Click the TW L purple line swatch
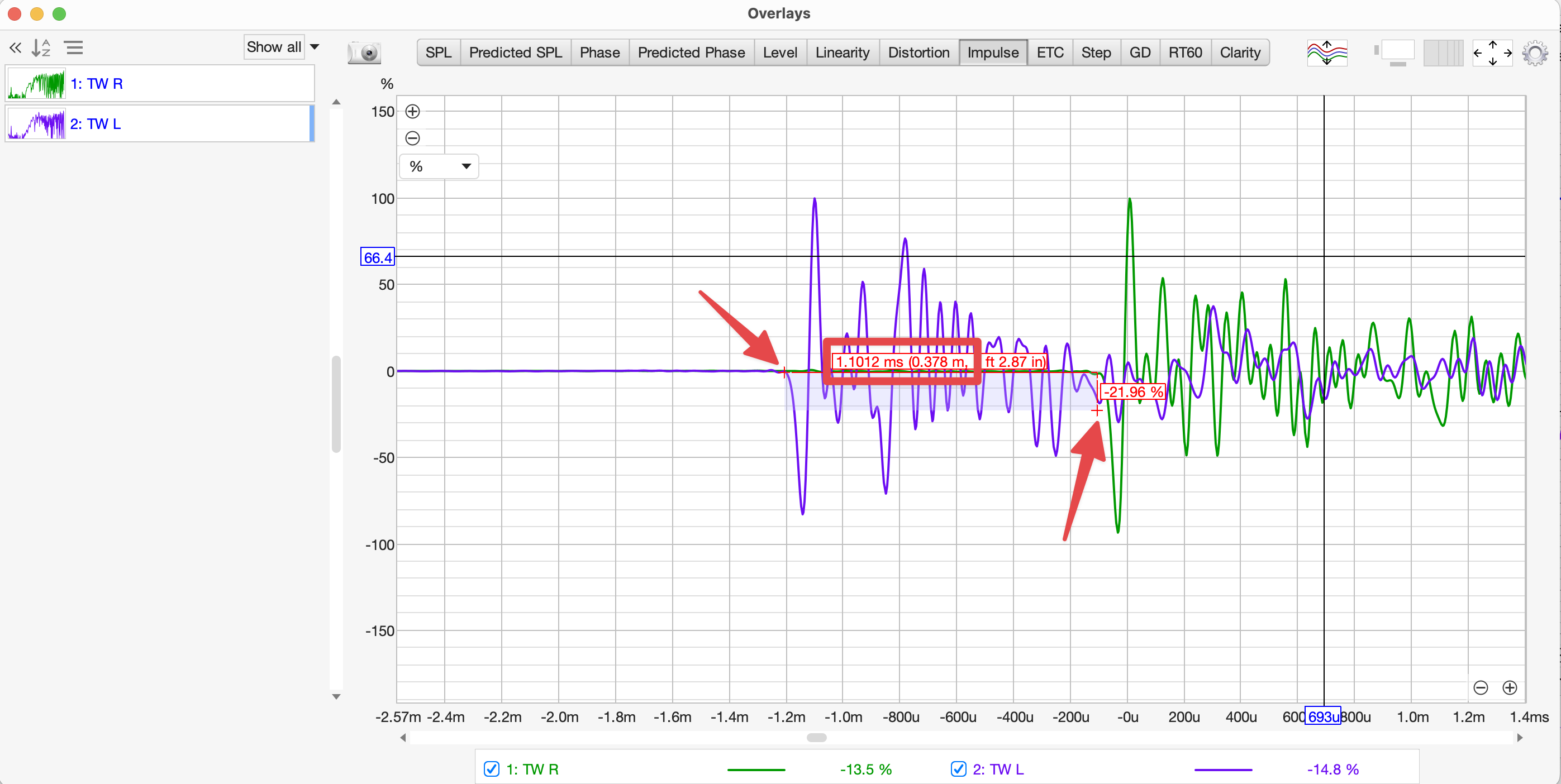The image size is (1561, 784). click(x=1222, y=769)
